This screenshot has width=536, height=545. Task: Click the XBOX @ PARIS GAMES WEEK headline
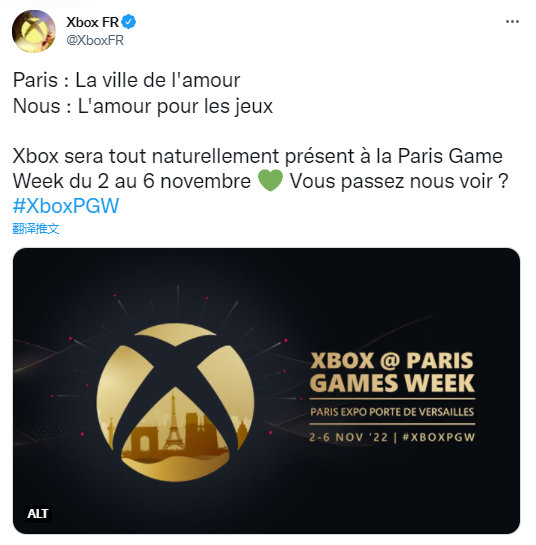392,372
